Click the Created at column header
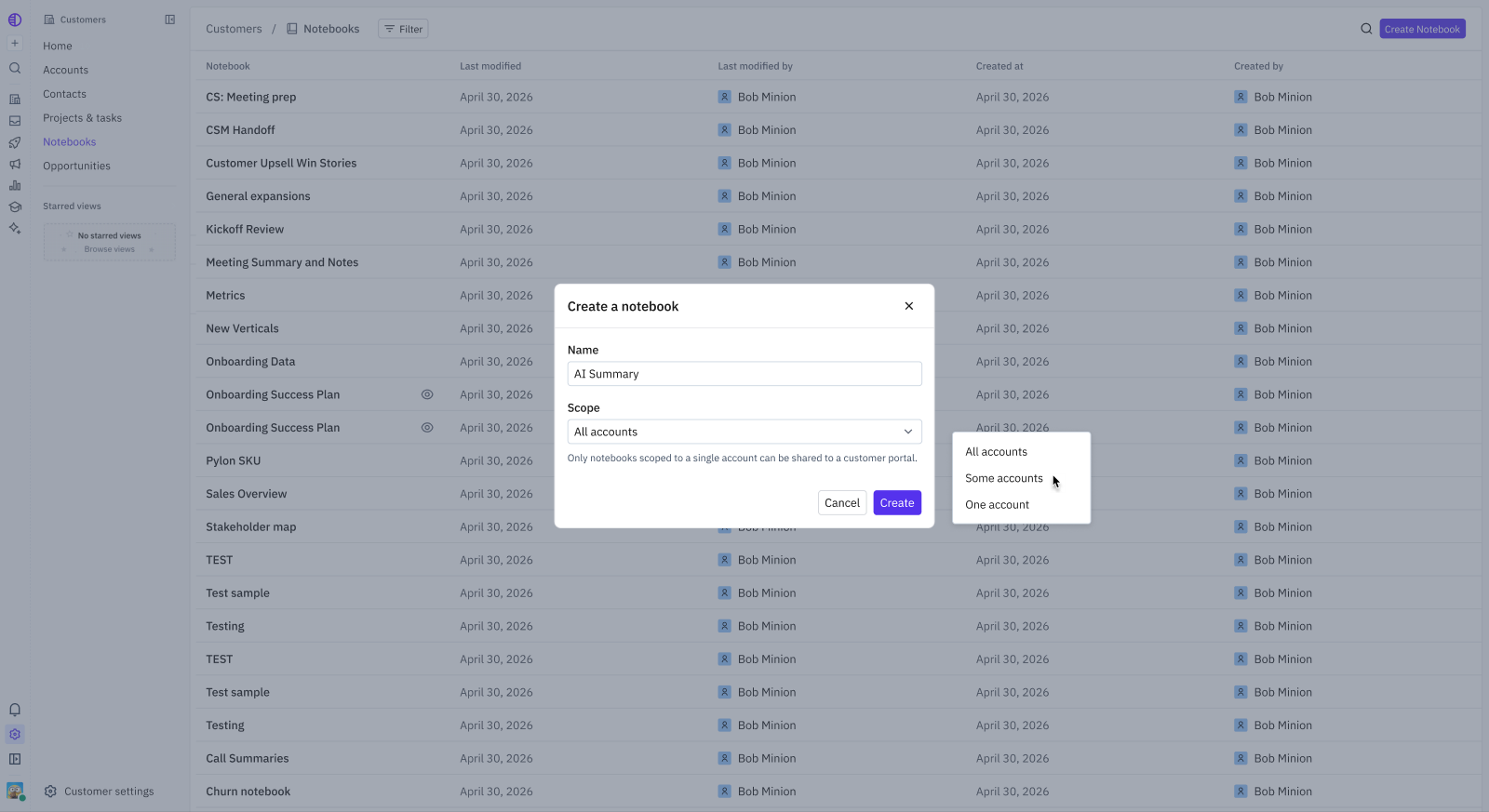 click(999, 66)
